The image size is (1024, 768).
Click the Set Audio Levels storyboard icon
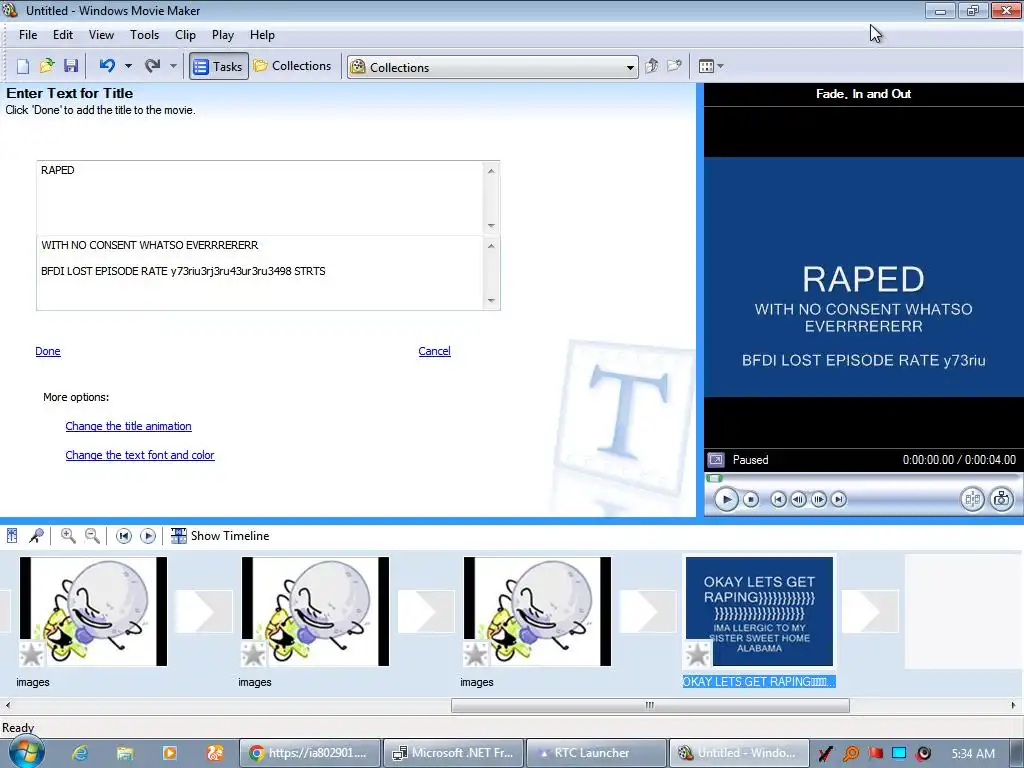(12, 536)
